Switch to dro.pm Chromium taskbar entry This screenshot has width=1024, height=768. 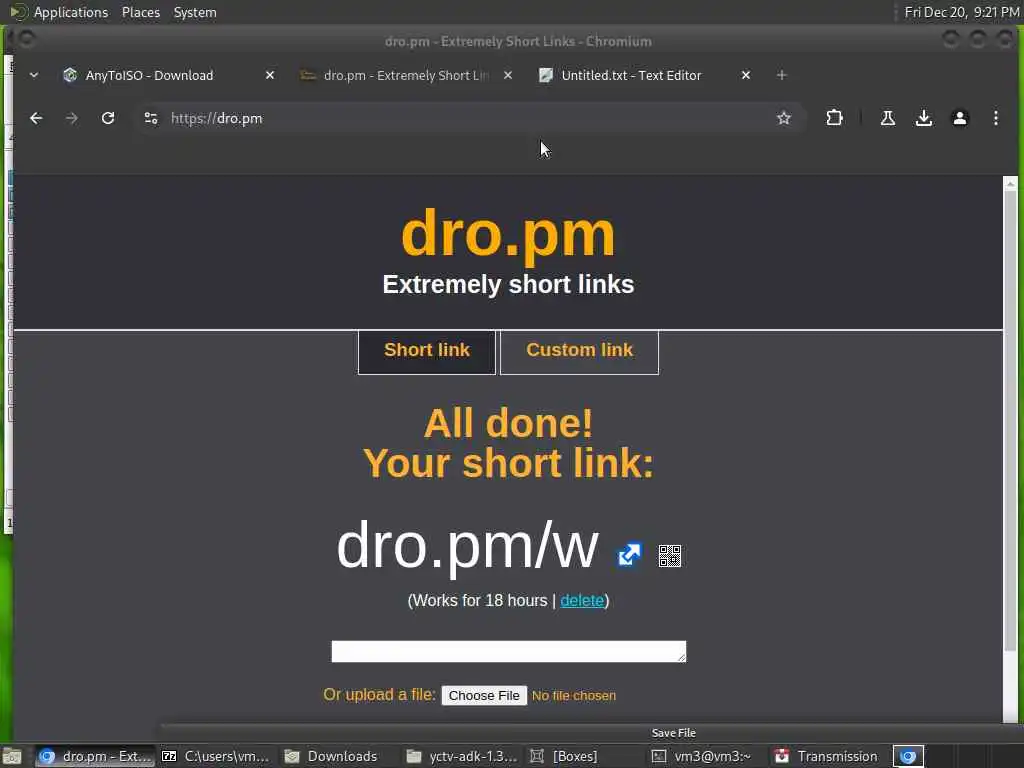(x=95, y=756)
